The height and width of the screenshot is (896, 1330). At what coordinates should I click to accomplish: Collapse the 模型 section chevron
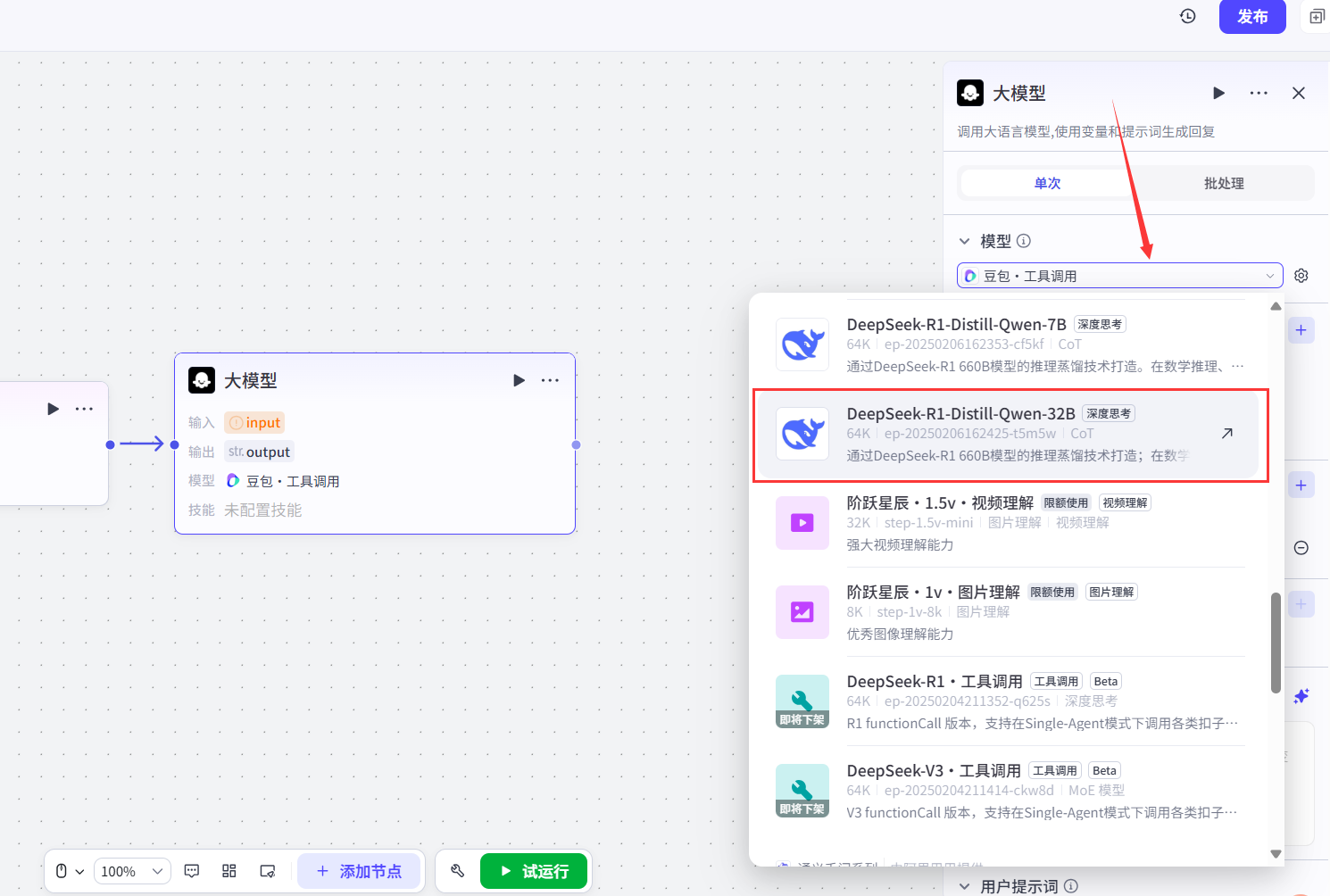(x=964, y=241)
